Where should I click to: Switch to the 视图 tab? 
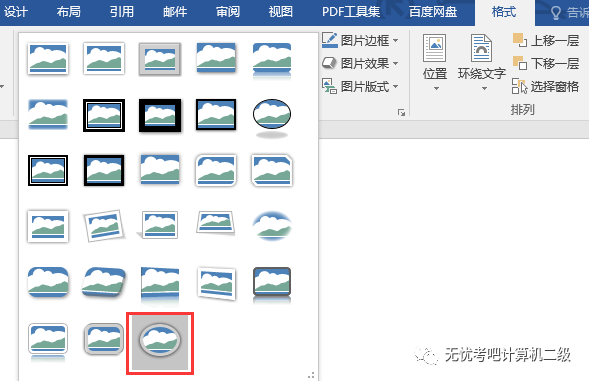[281, 12]
